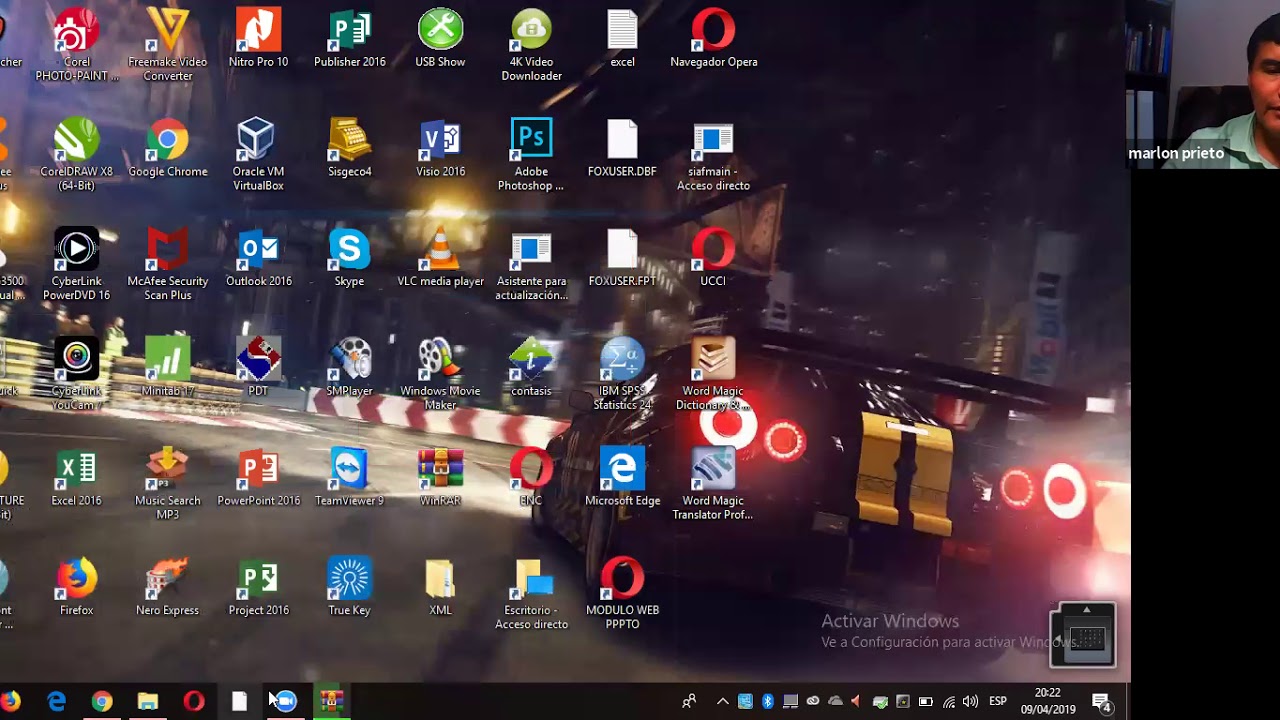Click the USB Show desktop icon
The width and height of the screenshot is (1280, 720).
440,38
